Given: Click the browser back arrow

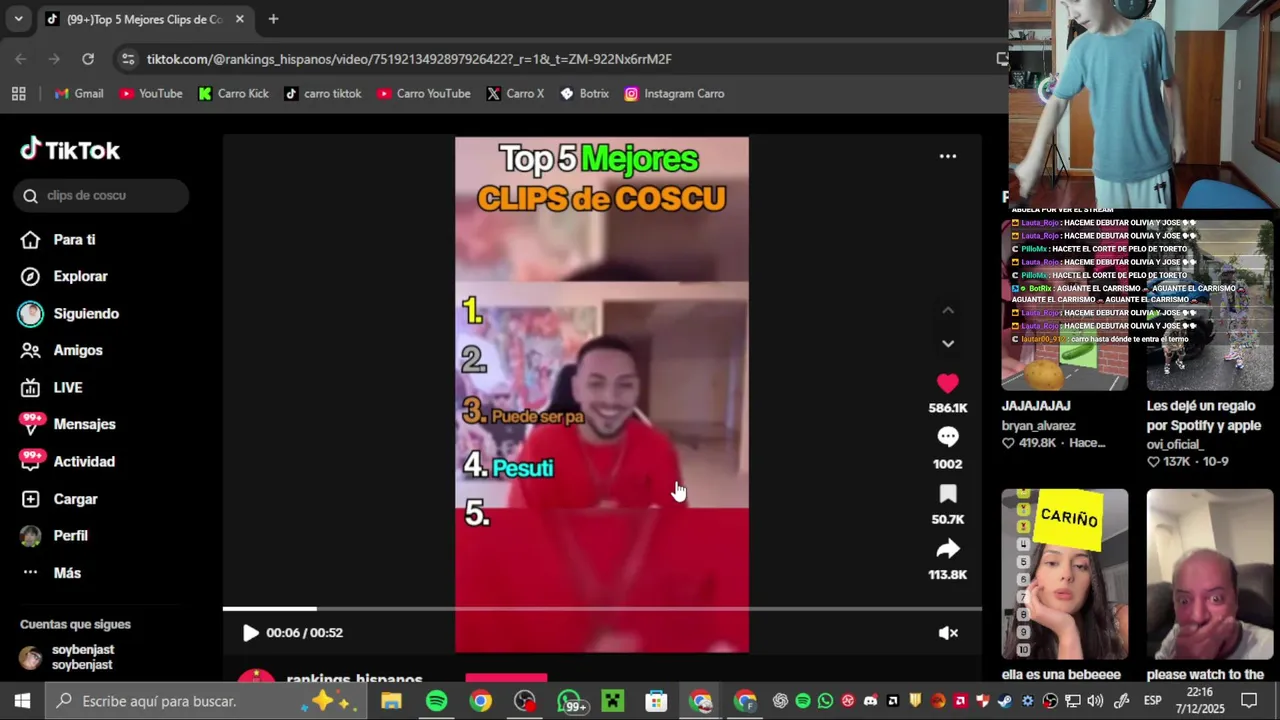Looking at the screenshot, I should pyautogui.click(x=21, y=59).
